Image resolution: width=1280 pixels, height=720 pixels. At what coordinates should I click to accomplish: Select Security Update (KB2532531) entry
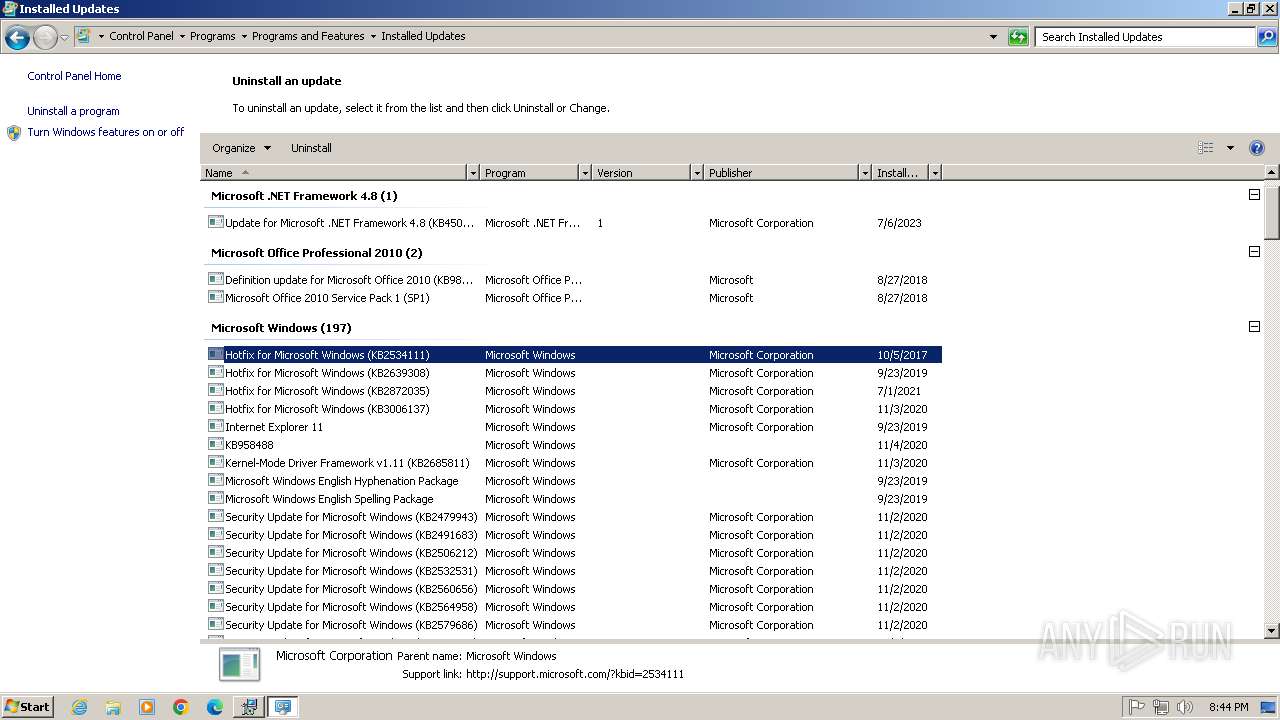click(x=573, y=571)
